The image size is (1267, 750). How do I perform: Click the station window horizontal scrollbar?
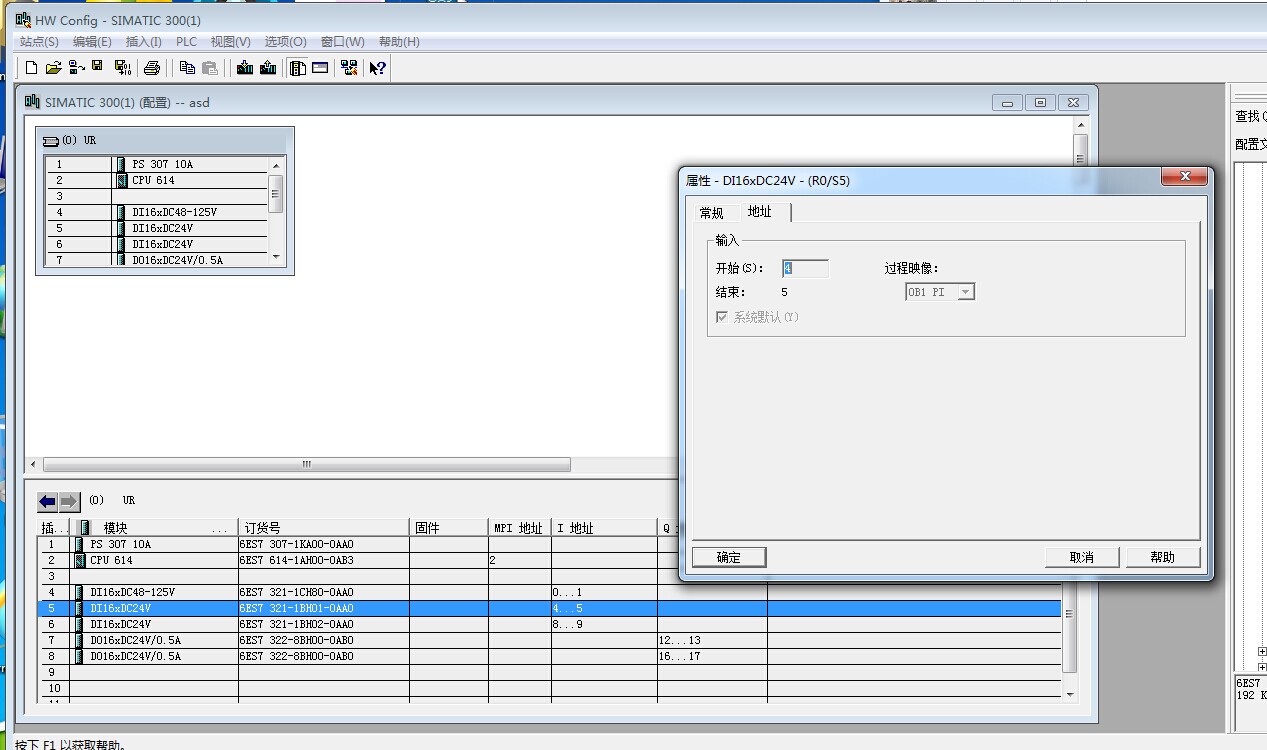307,464
